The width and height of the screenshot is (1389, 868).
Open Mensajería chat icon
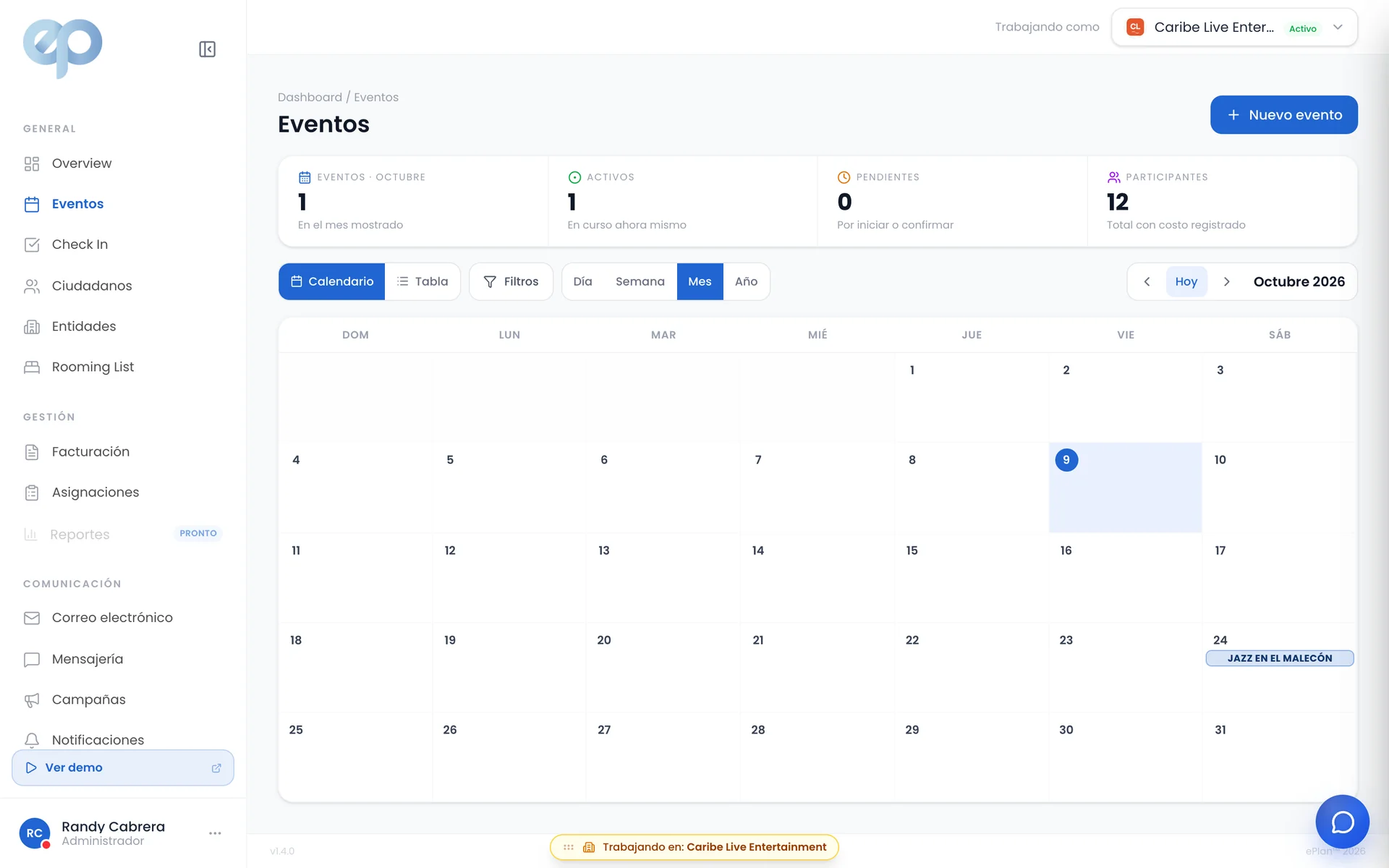32,660
